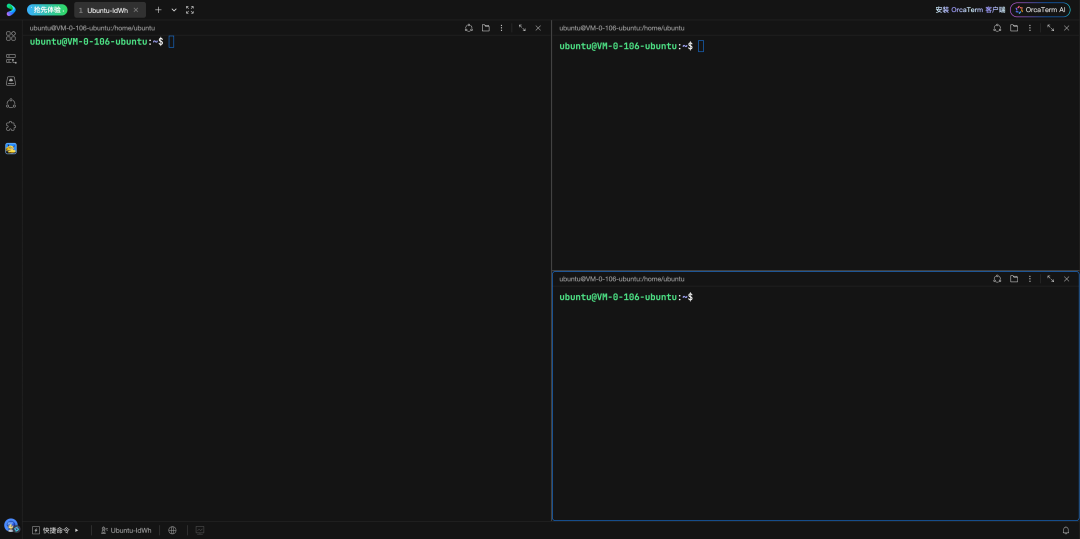Open folder icon in left terminal pane header
The height and width of the screenshot is (539, 1080).
pyautogui.click(x=486, y=28)
